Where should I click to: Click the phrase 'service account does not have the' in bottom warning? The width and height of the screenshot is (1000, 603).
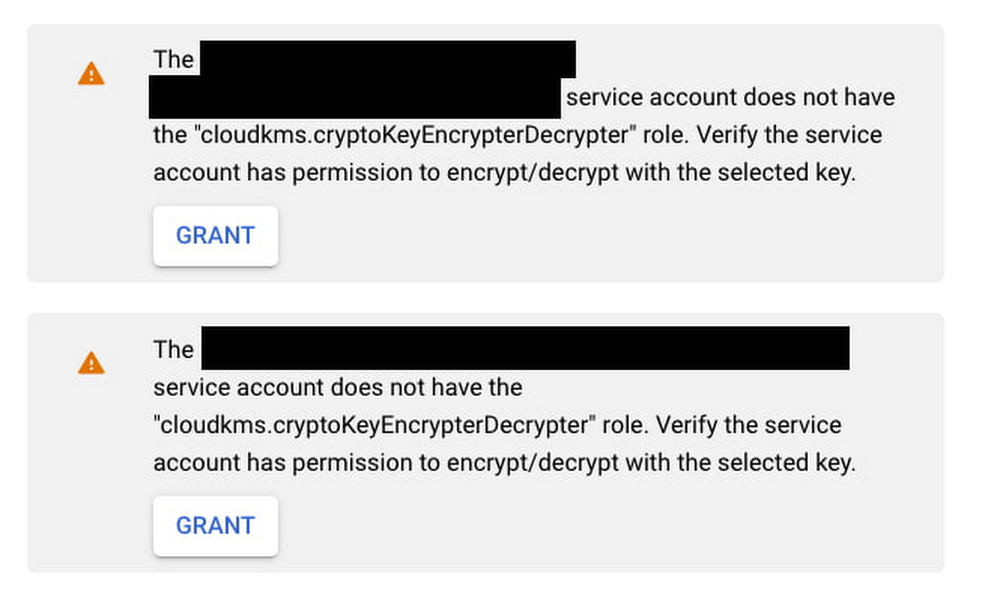(336, 387)
